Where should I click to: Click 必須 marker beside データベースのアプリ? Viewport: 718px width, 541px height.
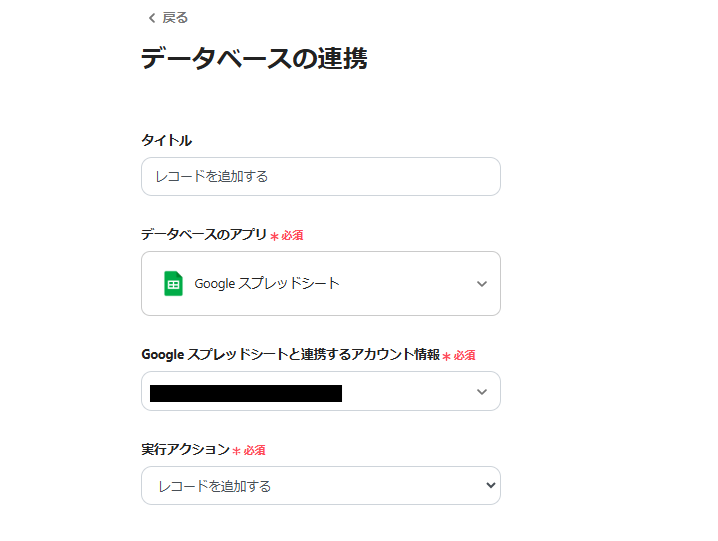click(x=292, y=235)
